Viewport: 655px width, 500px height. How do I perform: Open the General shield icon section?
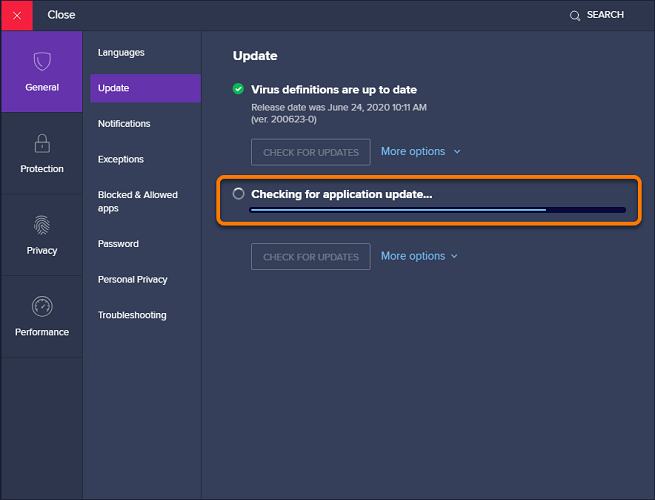(42, 61)
